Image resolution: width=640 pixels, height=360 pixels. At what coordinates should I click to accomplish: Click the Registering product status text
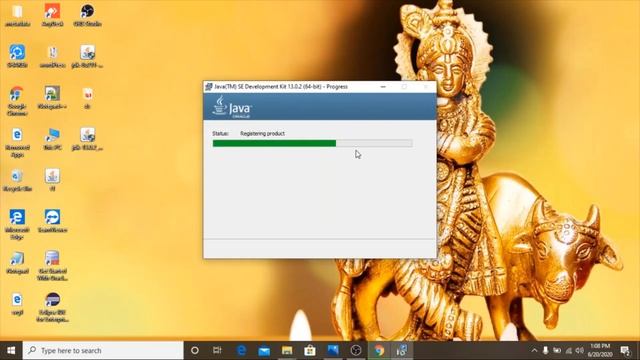click(x=262, y=133)
